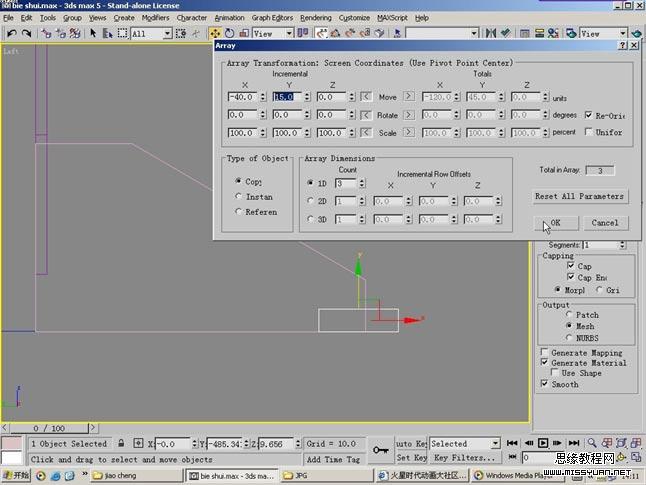Click 1D Count input field
Viewport: 646px width, 485px height.
click(346, 183)
